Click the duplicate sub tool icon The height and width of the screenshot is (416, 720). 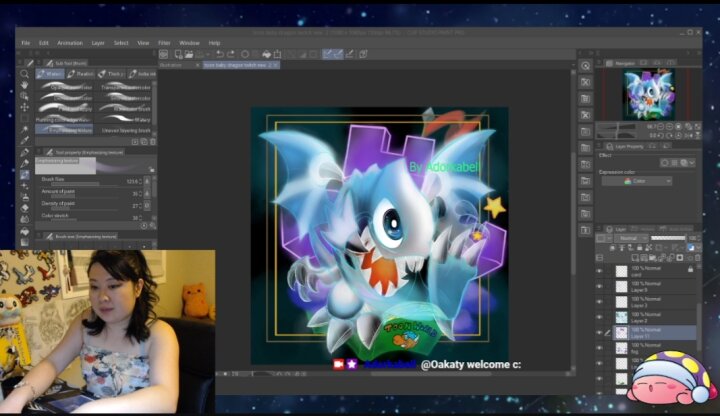coord(144,142)
